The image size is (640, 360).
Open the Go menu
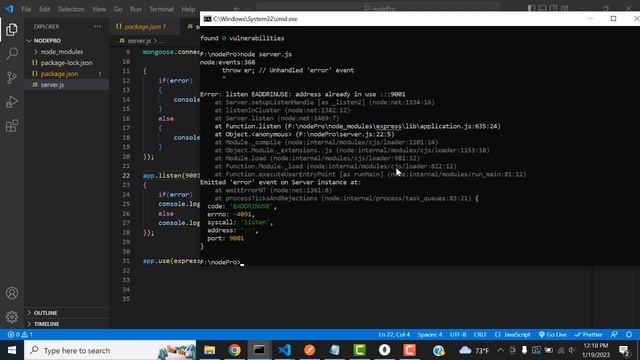[x=118, y=9]
